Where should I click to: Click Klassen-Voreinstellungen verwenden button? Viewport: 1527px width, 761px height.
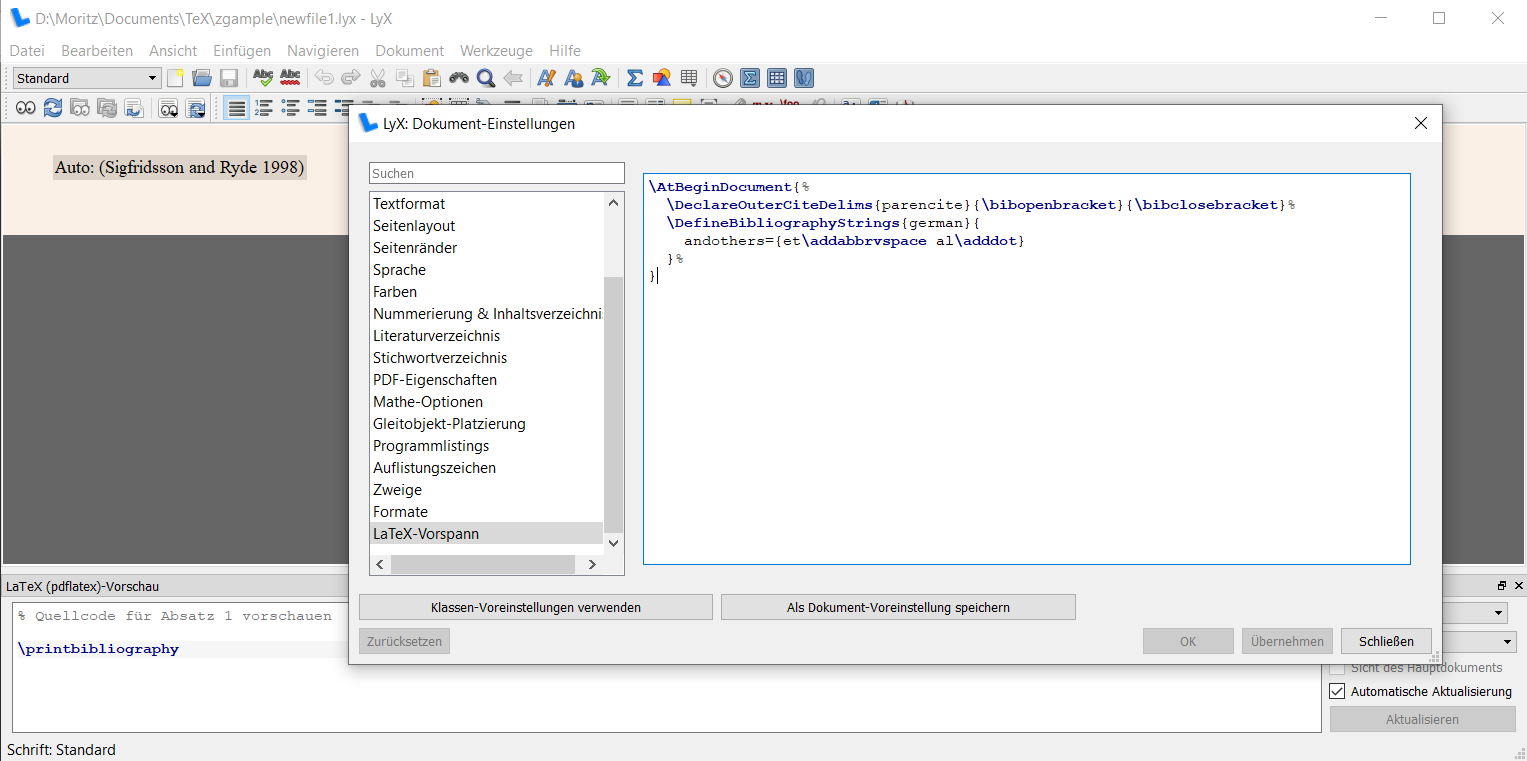pyautogui.click(x=536, y=607)
